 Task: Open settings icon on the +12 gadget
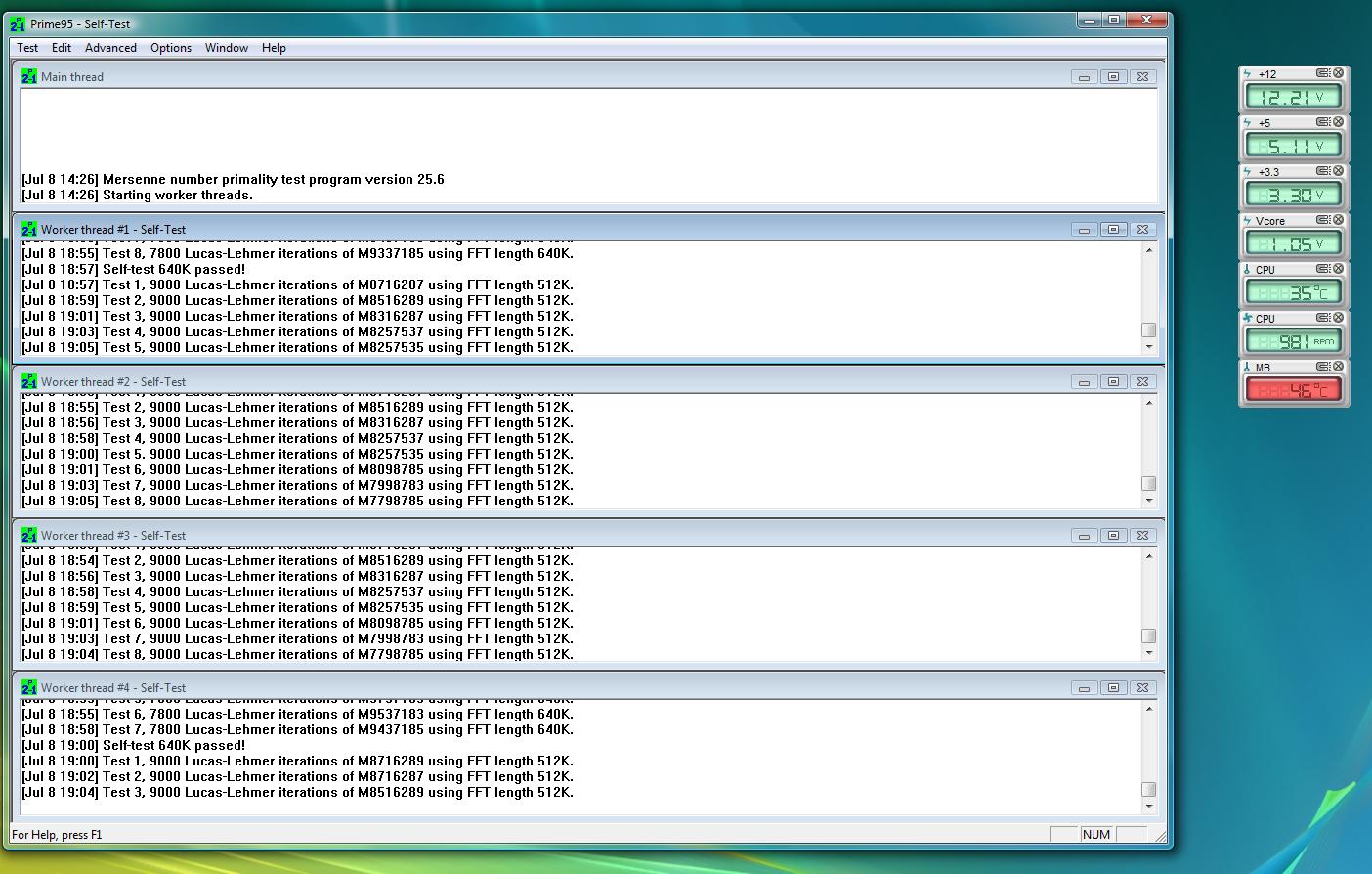[1323, 73]
